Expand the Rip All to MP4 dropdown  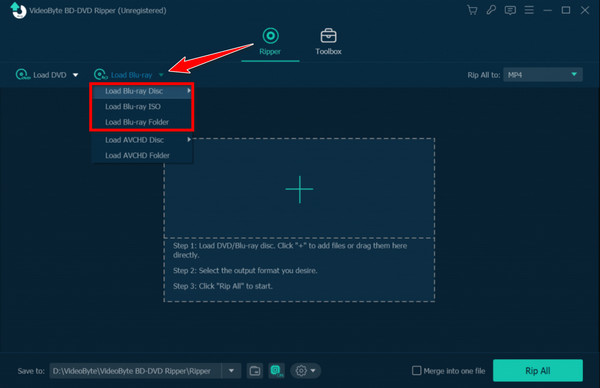pyautogui.click(x=543, y=75)
